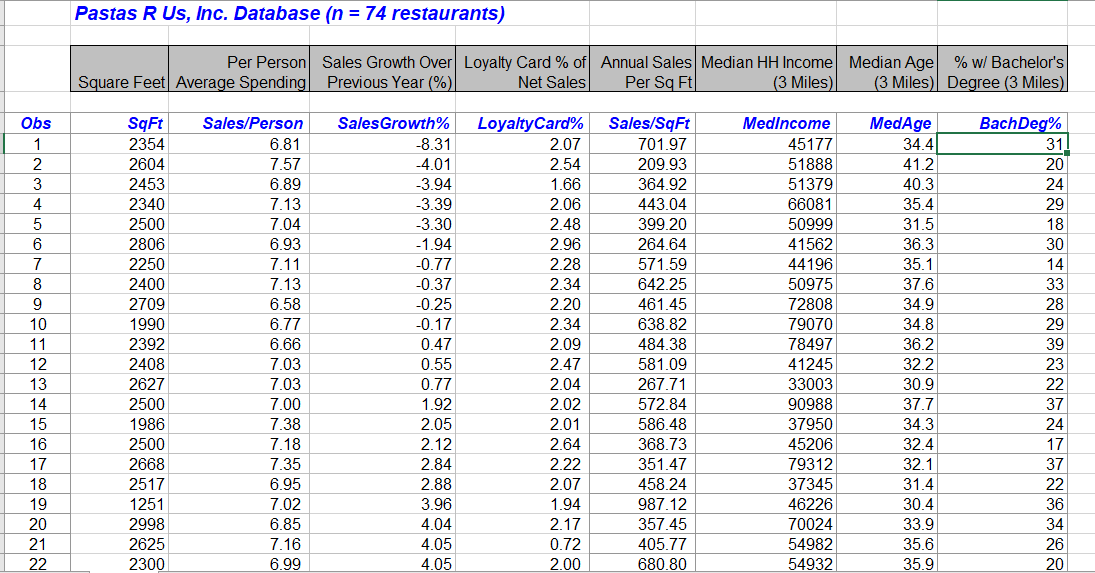
Task: Click 'Annual Sales Per Sq Ft' header
Action: pyautogui.click(x=642, y=69)
